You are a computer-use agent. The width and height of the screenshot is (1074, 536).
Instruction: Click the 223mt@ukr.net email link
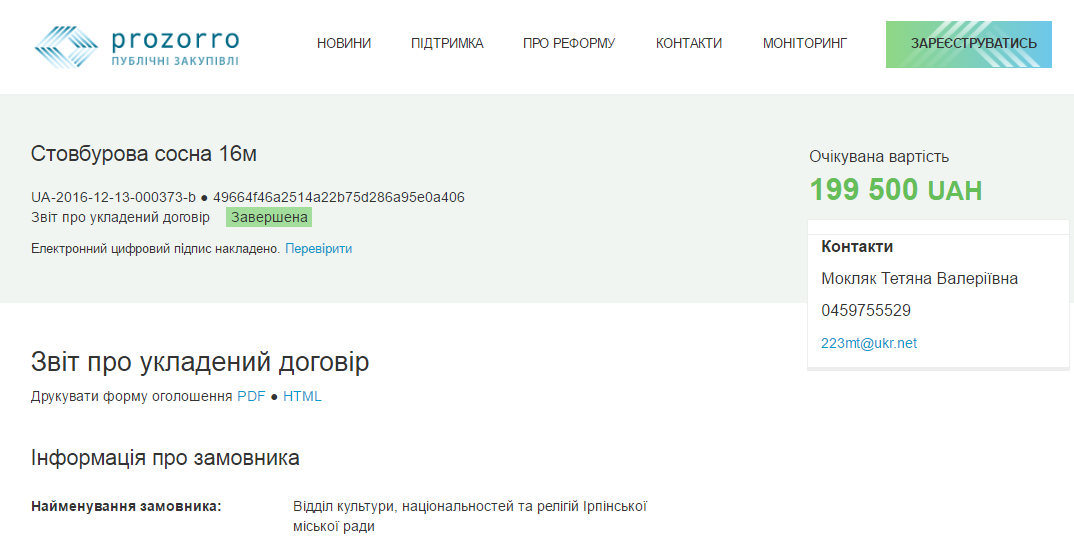pos(868,343)
